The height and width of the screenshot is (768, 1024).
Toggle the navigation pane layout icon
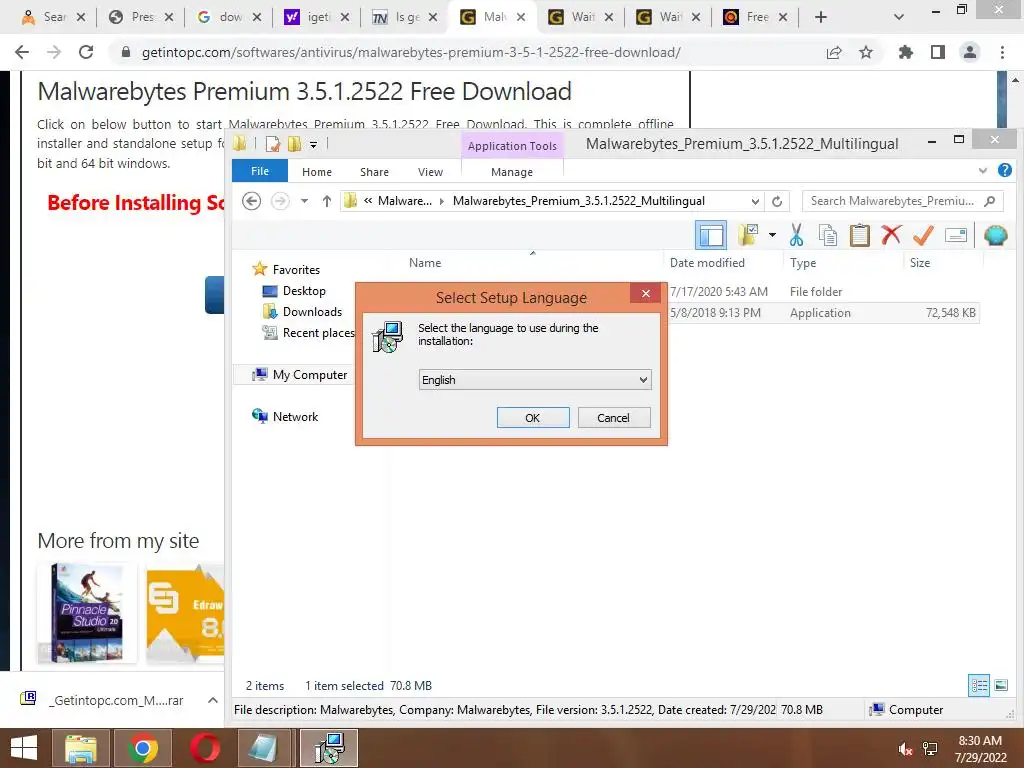(711, 235)
